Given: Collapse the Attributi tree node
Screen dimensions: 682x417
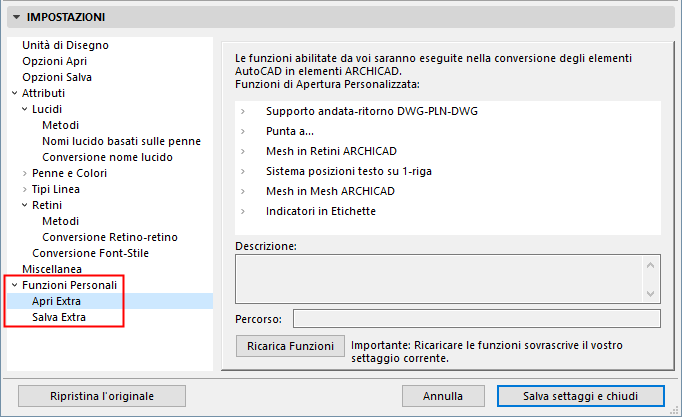Looking at the screenshot, I should click(14, 93).
